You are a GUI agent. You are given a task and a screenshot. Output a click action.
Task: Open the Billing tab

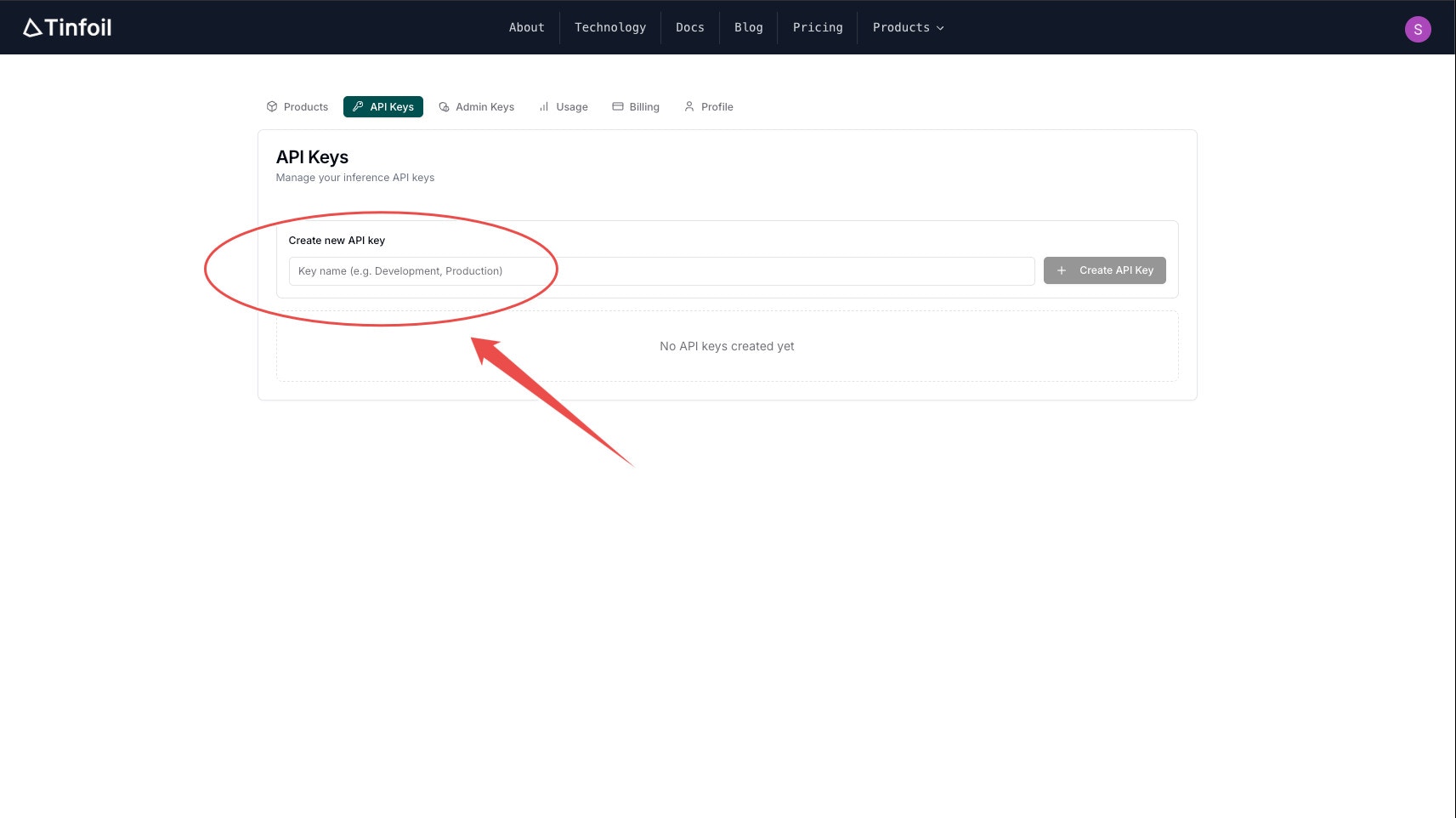pyautogui.click(x=636, y=107)
